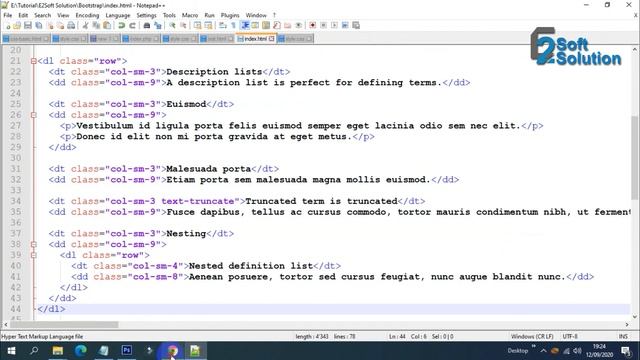Click the macro Playback icon
640x360 pixels.
pos(334,25)
